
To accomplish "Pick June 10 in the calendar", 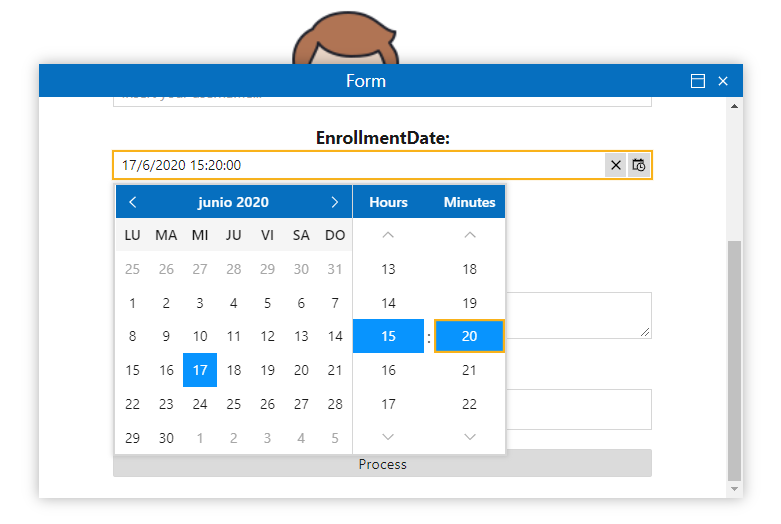I will coord(200,336).
